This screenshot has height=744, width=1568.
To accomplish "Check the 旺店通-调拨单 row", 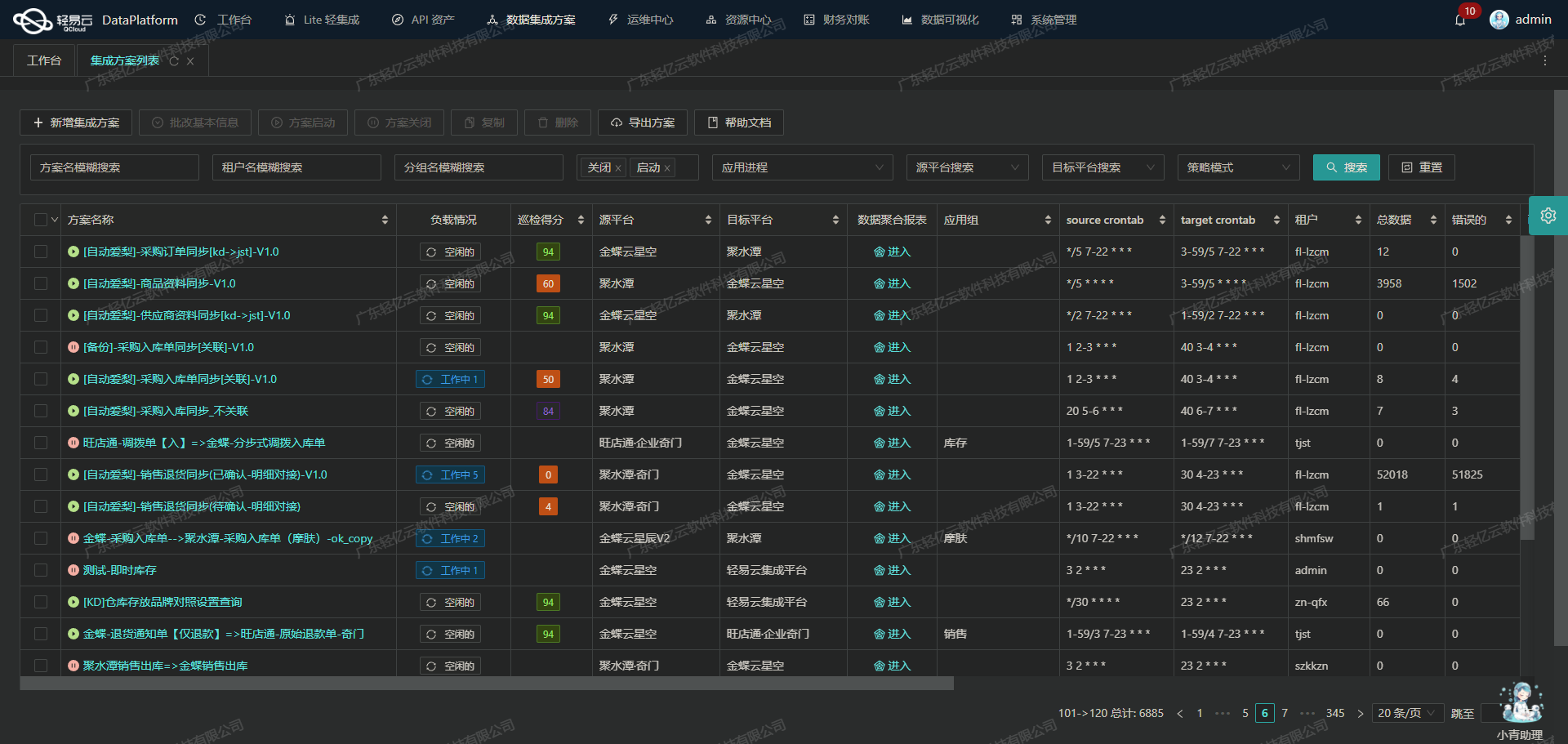I will pos(41,443).
